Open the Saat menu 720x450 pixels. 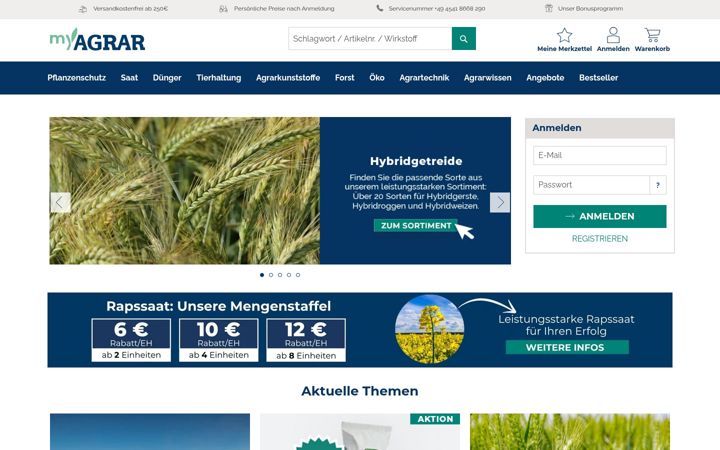point(129,78)
